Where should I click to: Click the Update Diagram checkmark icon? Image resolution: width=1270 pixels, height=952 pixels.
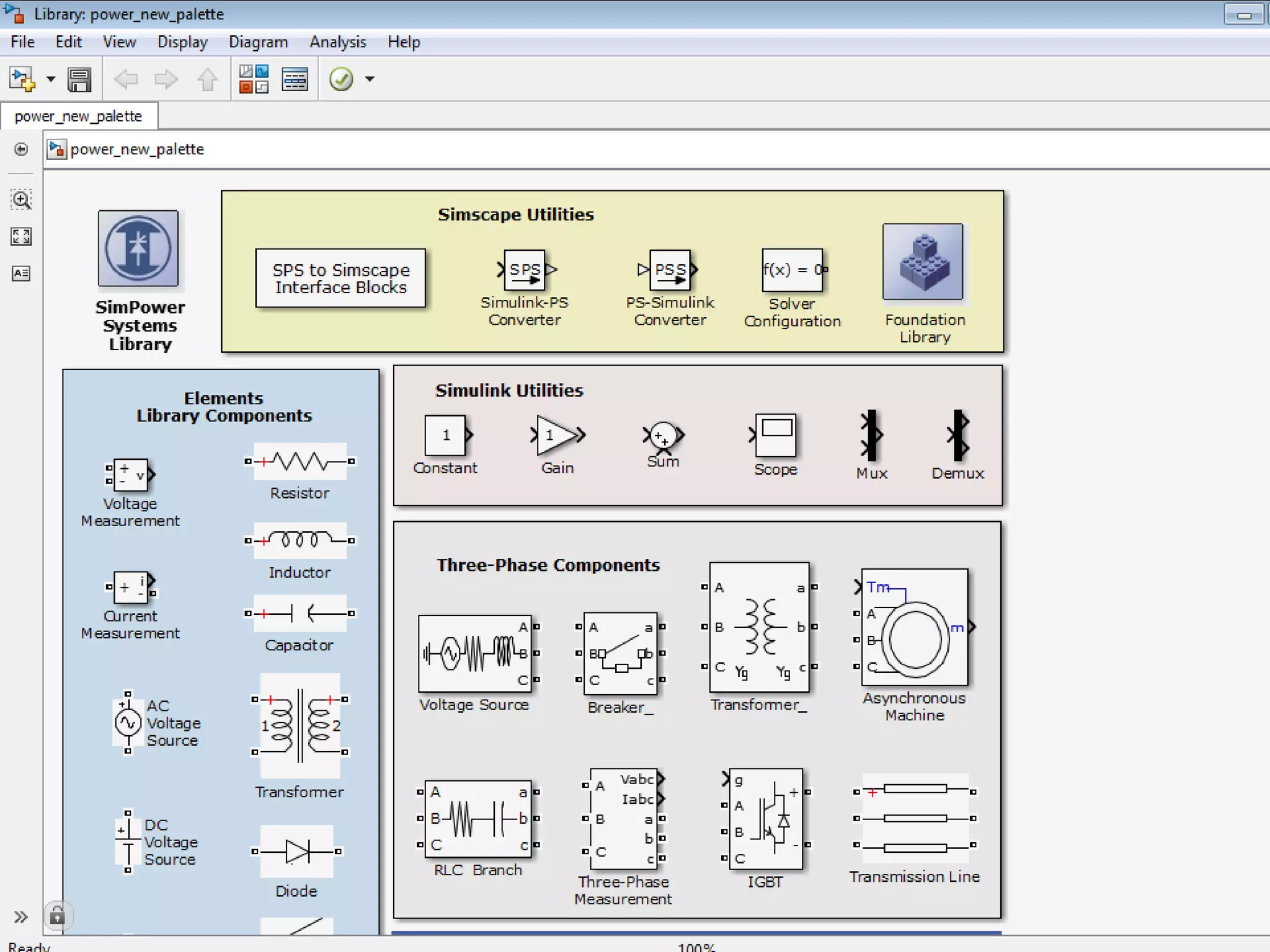pyautogui.click(x=341, y=79)
